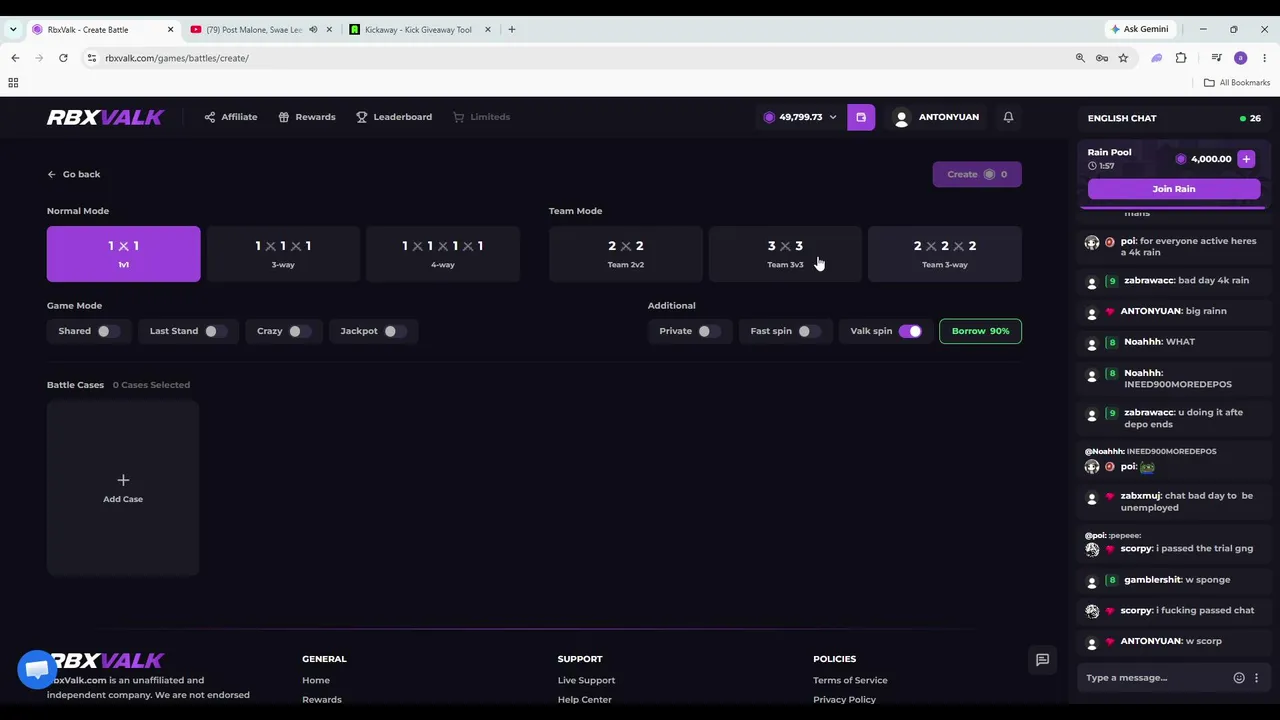
Task: Close the Kickaway Giveaway Tool tab
Action: tap(488, 30)
